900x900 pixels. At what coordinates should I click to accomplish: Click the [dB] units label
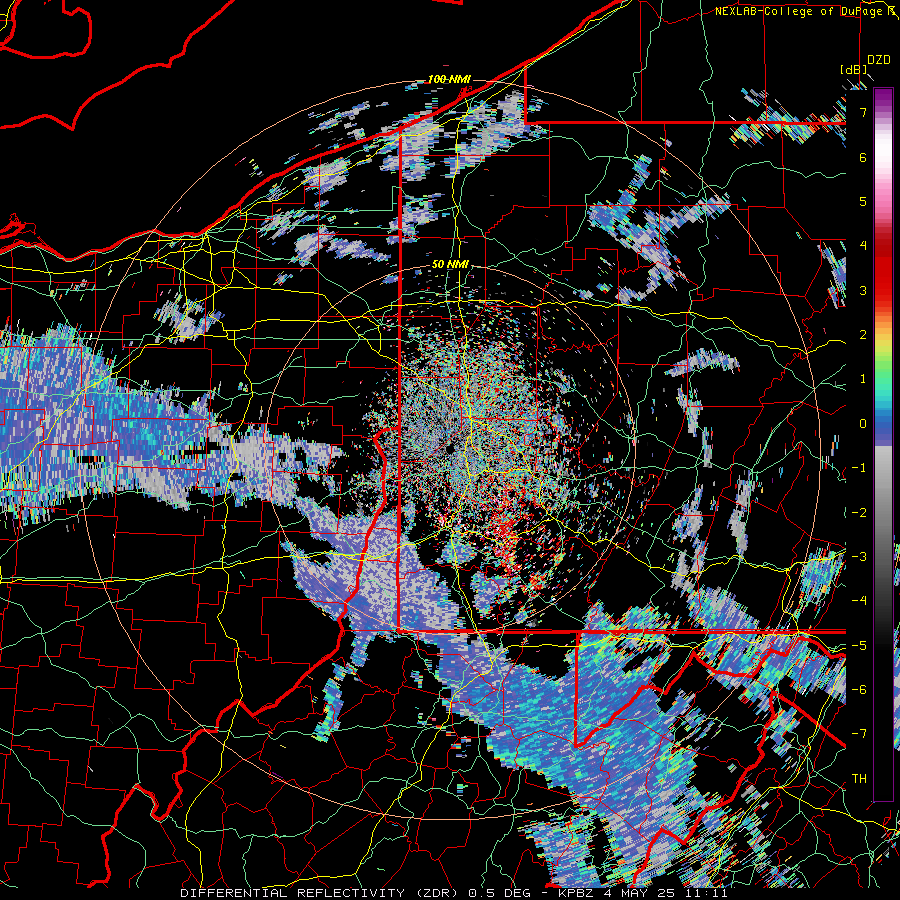[854, 69]
